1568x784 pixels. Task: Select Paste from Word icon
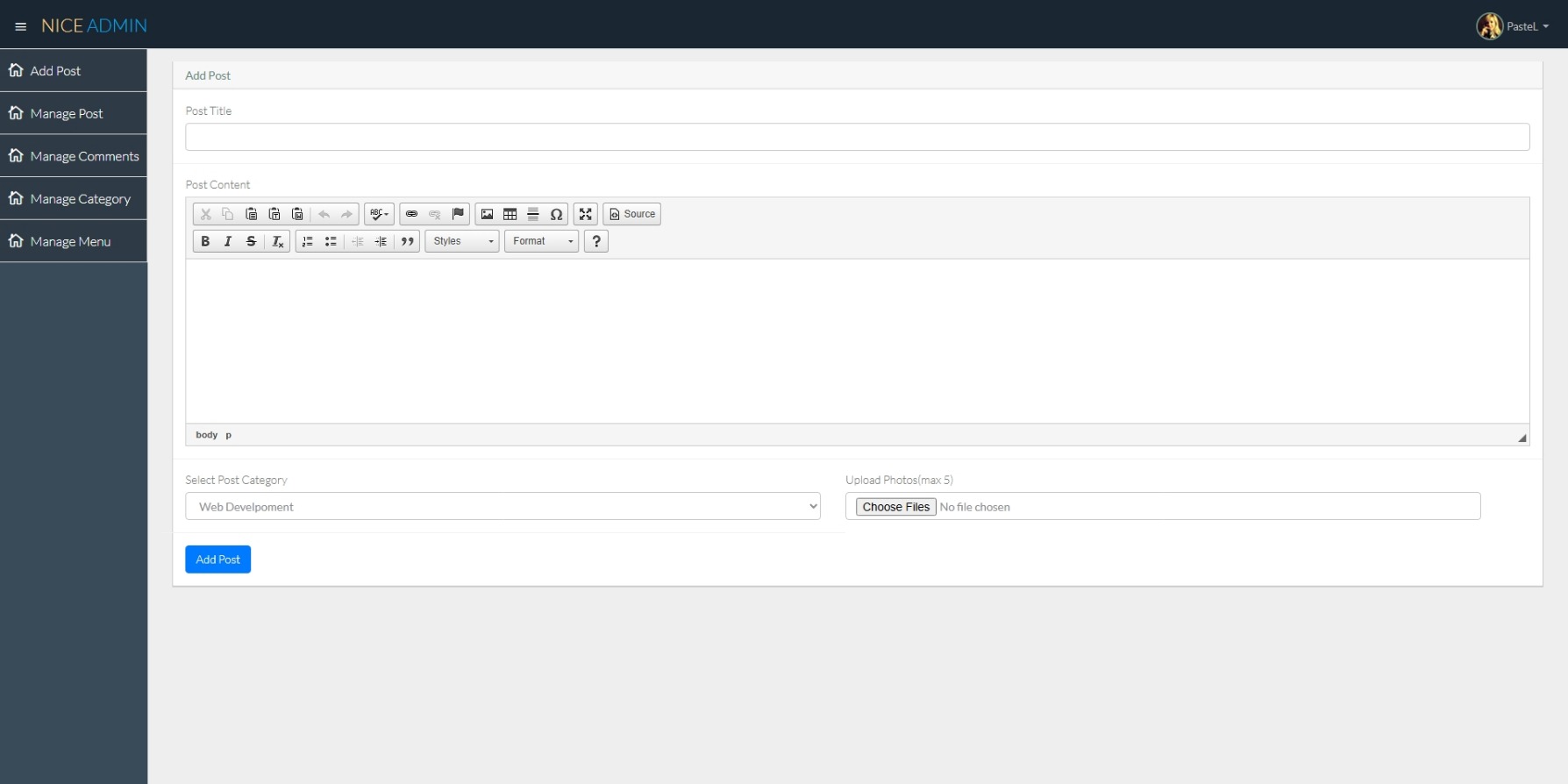tap(297, 214)
